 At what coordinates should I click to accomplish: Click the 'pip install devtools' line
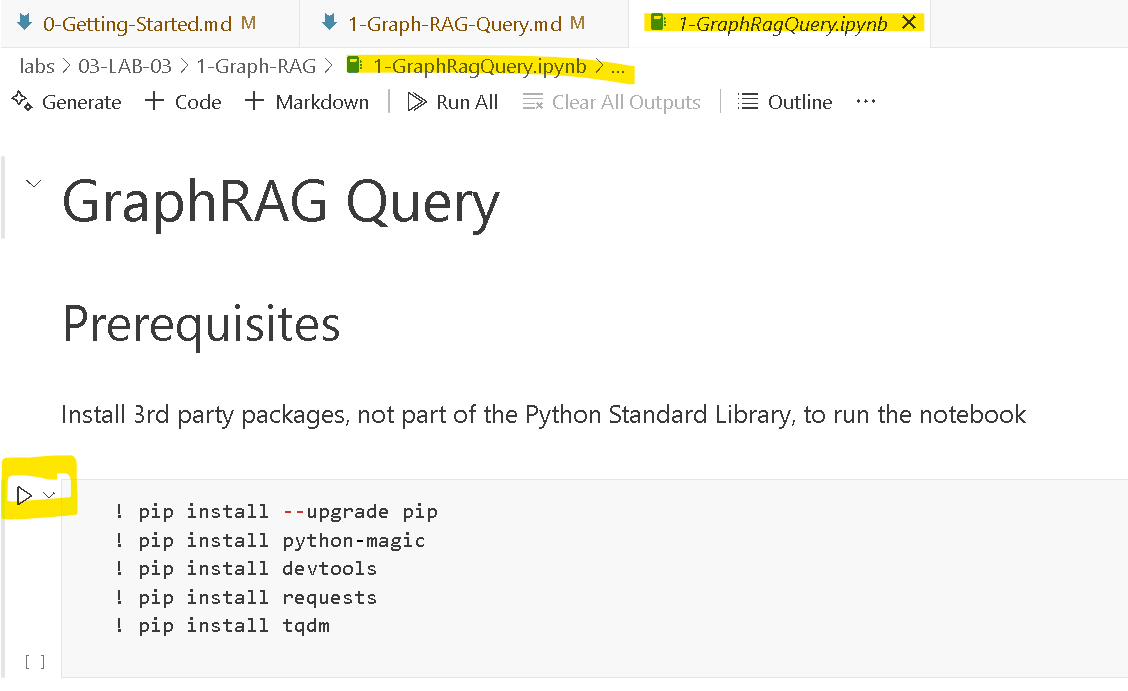point(245,568)
